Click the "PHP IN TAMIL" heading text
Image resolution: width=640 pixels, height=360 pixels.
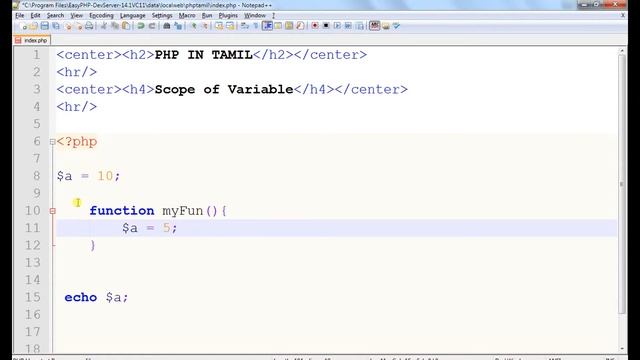204,55
